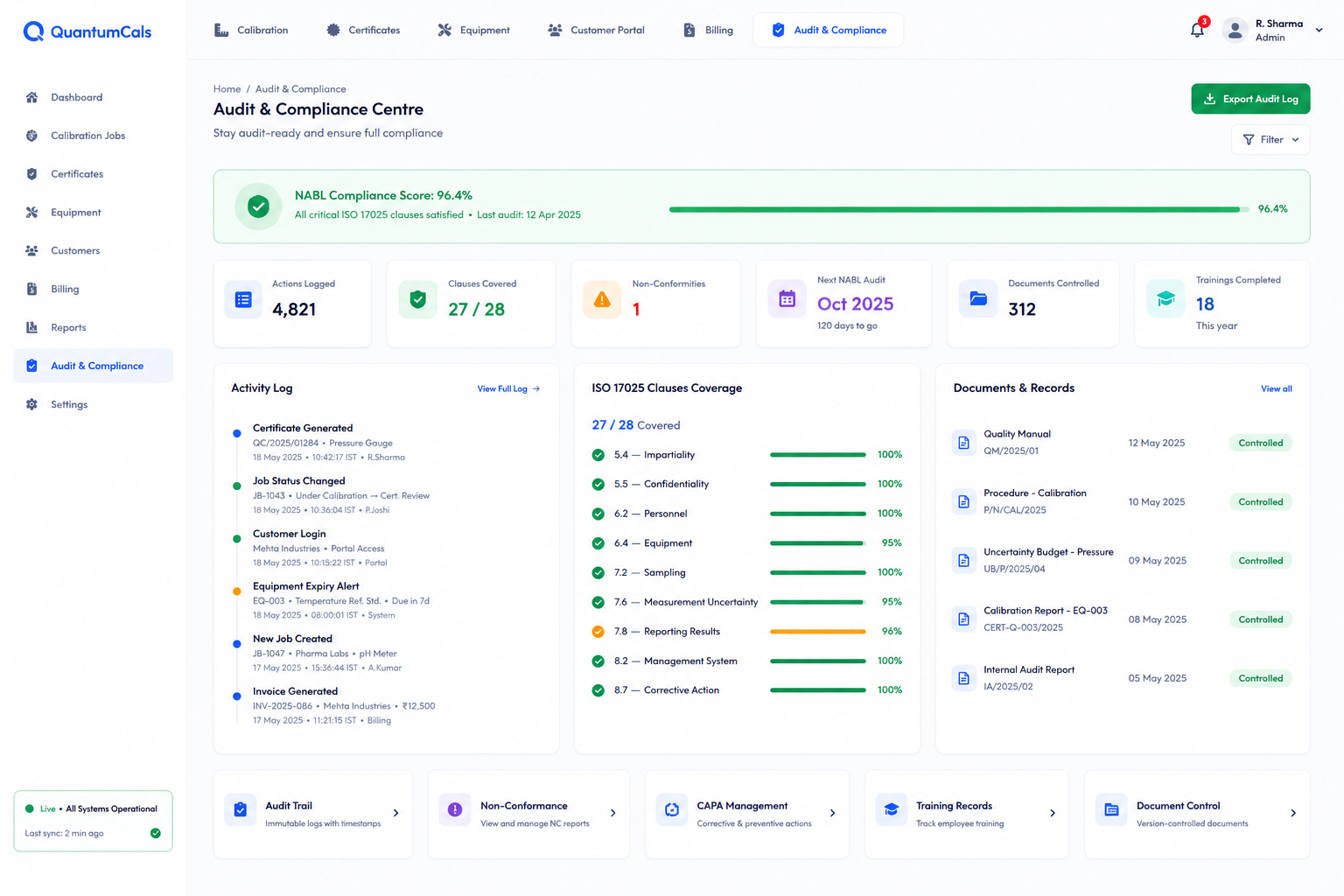Click the NABL compliance score progress bar
Viewport: 1344px width, 896px height.
pyautogui.click(x=958, y=209)
